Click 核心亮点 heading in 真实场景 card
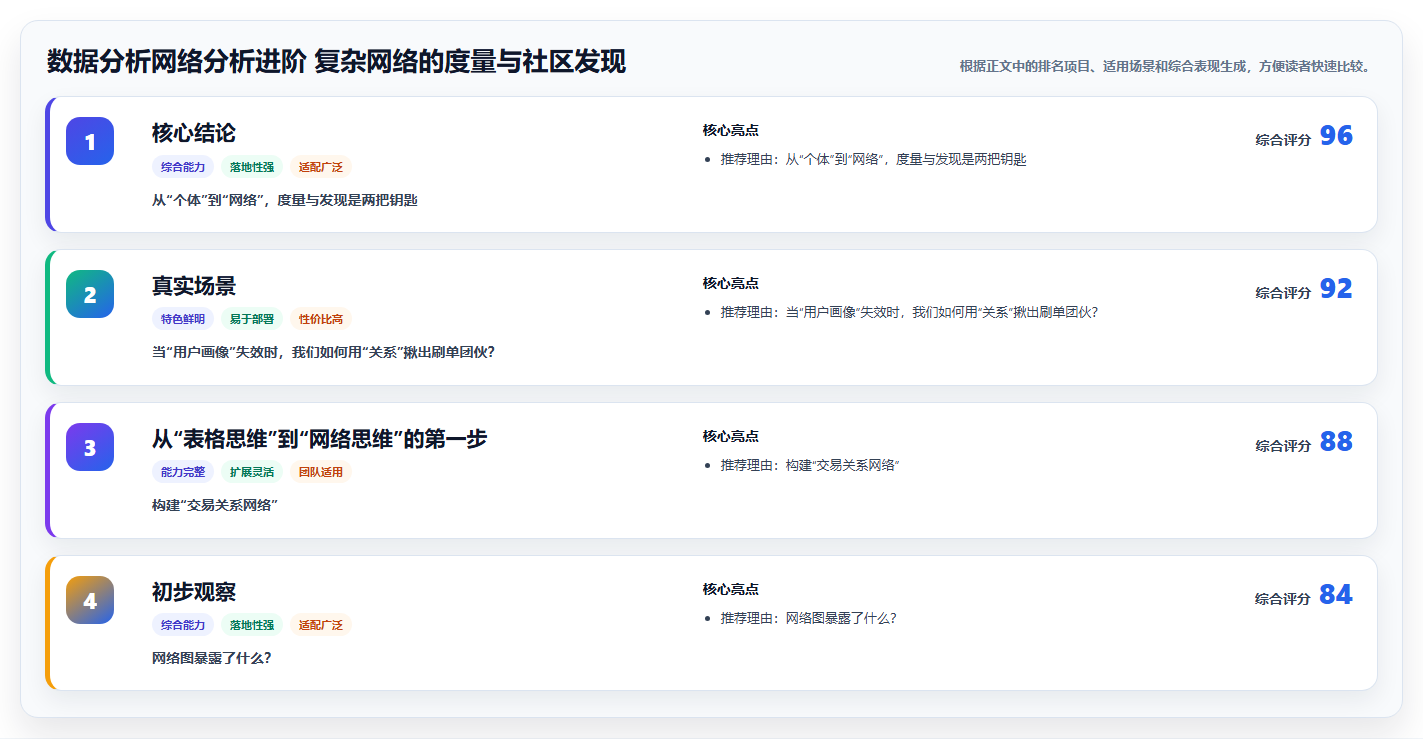Screen dimensions: 1423x739 [730, 283]
